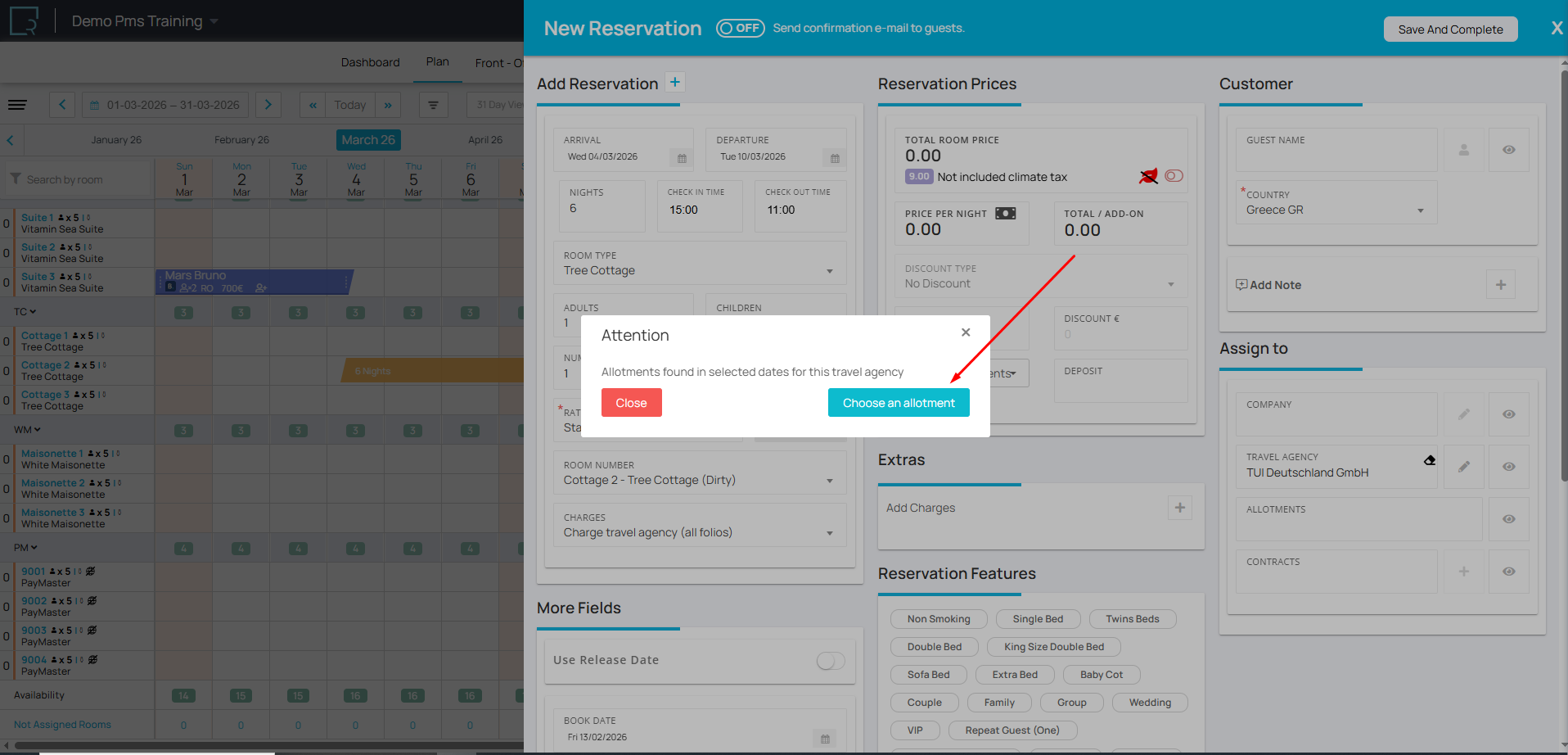1568x755 pixels.
Task: Enable the Use Release Date switch
Action: (x=830, y=661)
